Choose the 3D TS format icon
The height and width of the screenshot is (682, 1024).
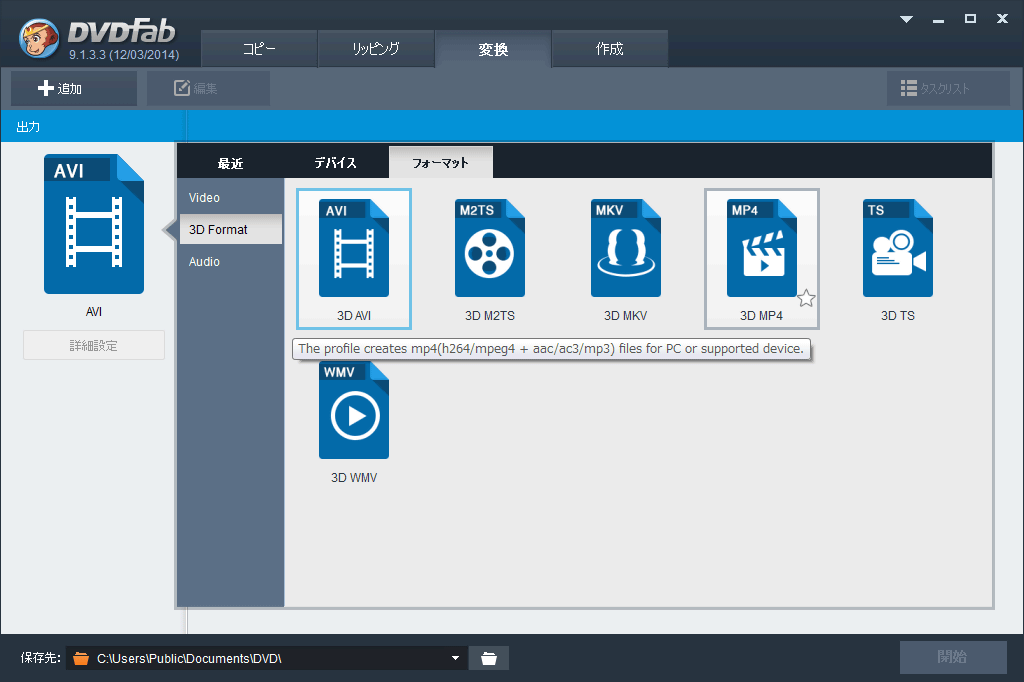pos(898,248)
